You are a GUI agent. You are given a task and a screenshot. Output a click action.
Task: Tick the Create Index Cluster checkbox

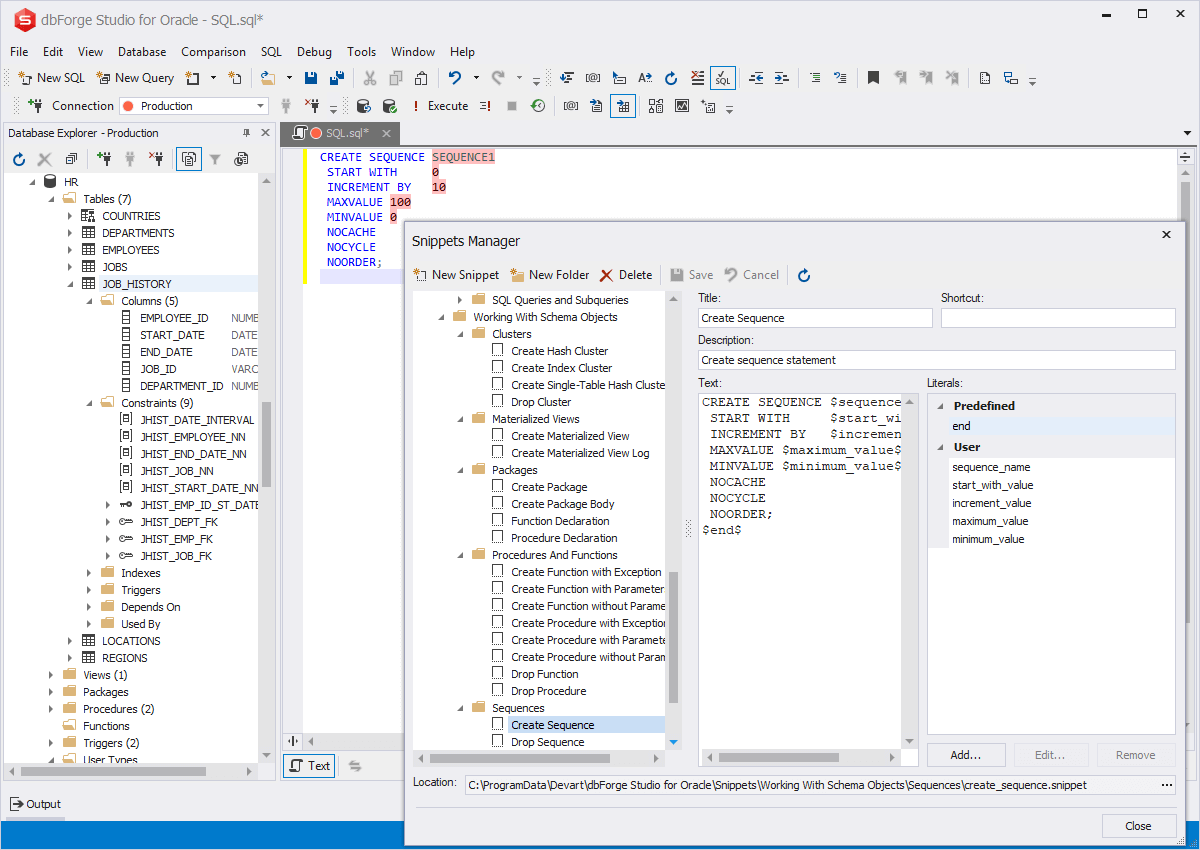click(498, 367)
